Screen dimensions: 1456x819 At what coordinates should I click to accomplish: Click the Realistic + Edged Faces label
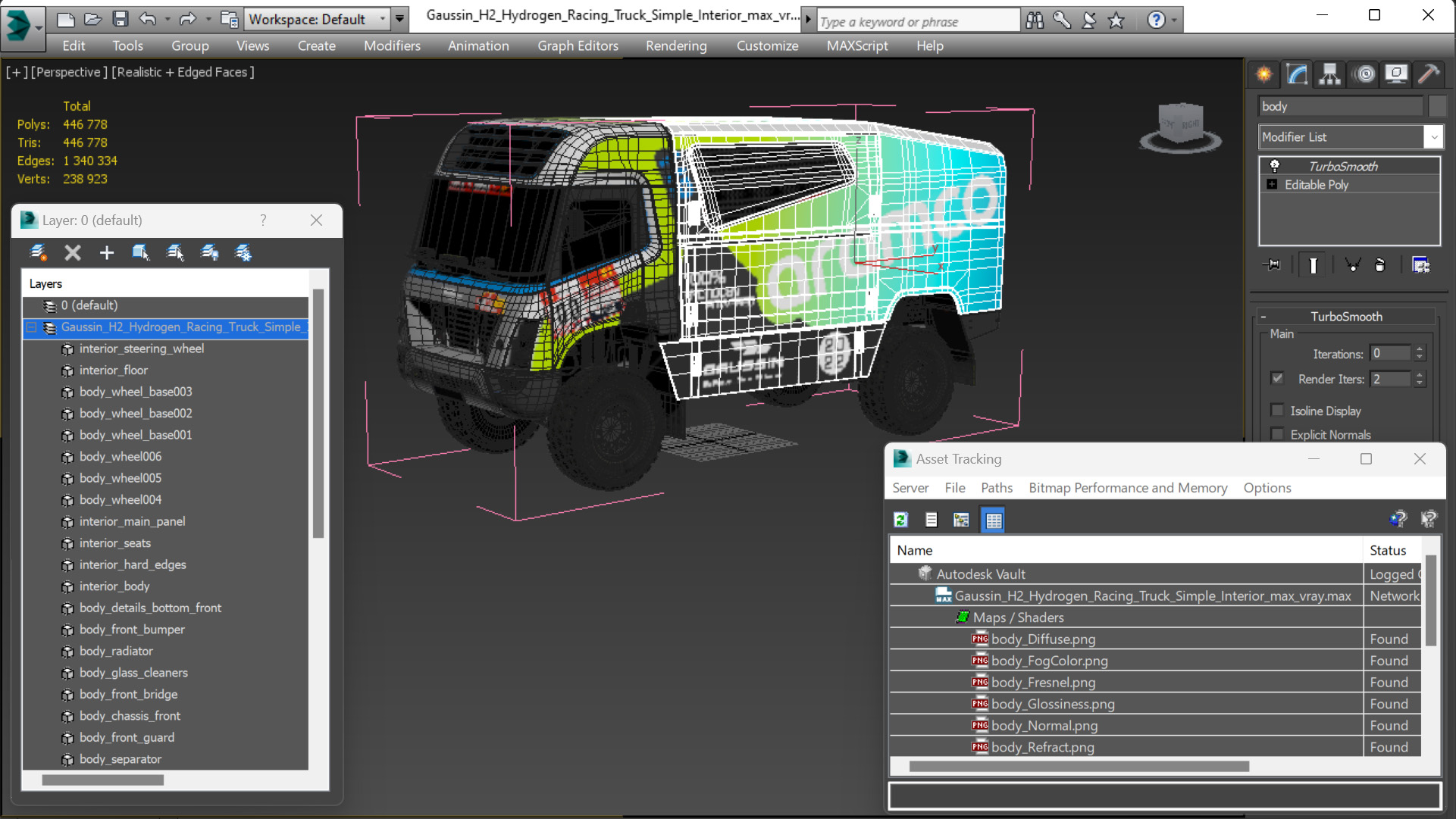tap(183, 72)
